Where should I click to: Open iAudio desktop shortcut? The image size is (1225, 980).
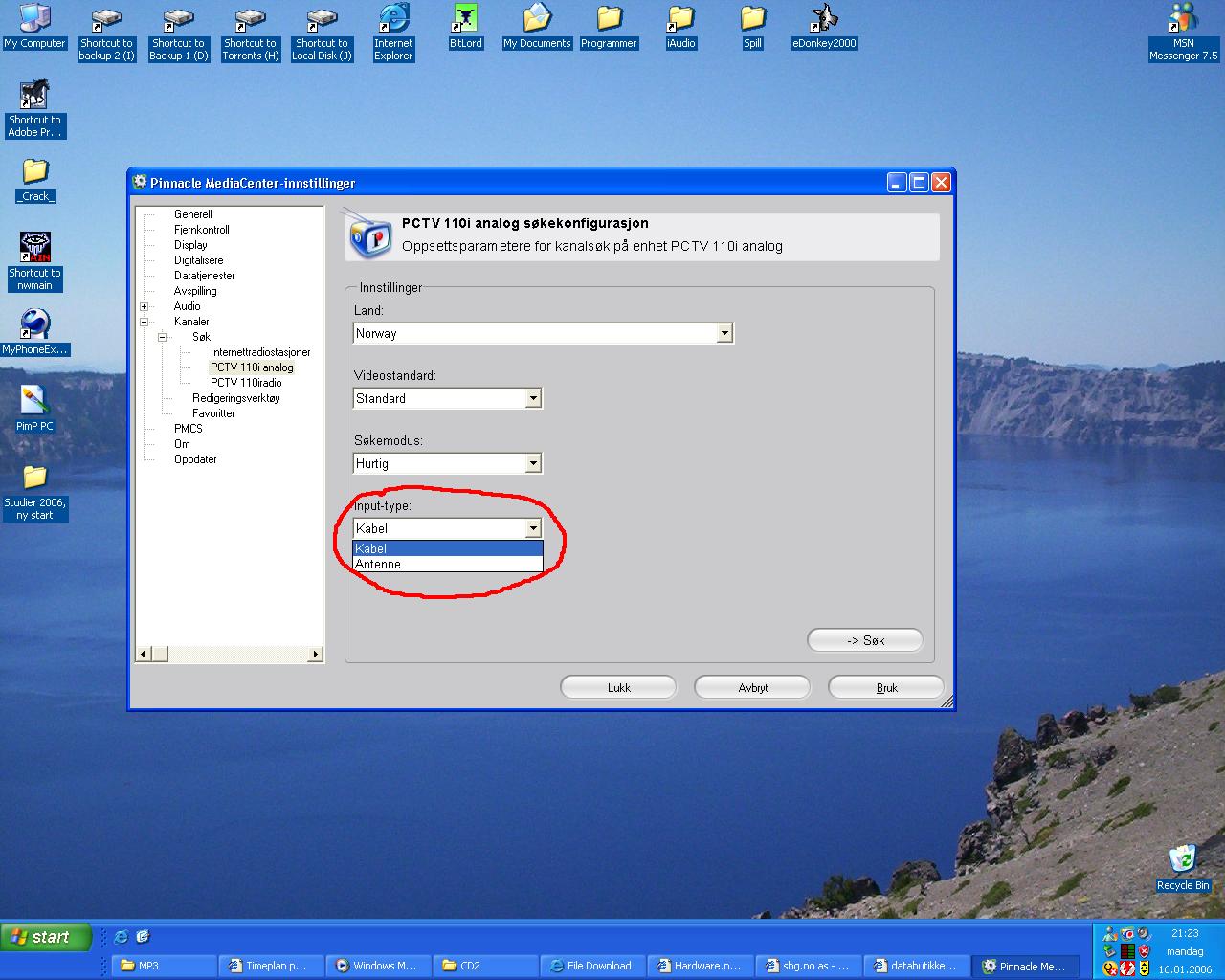coord(680,27)
